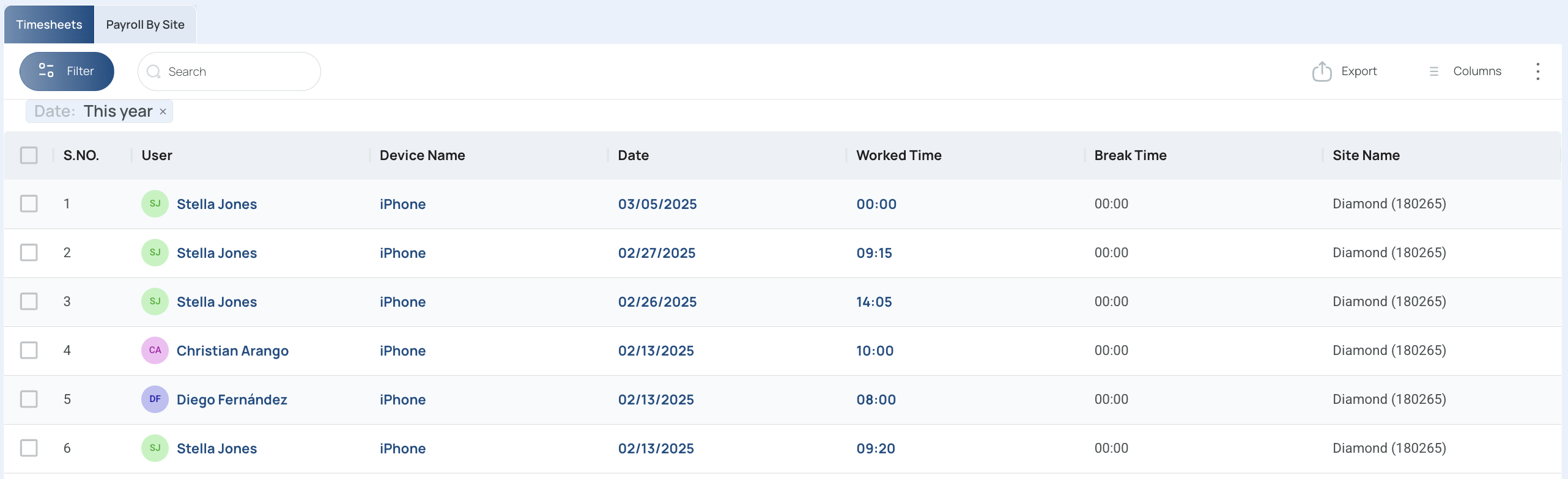Image resolution: width=1568 pixels, height=479 pixels.
Task: Click the S.NO. column header
Action: (x=81, y=155)
